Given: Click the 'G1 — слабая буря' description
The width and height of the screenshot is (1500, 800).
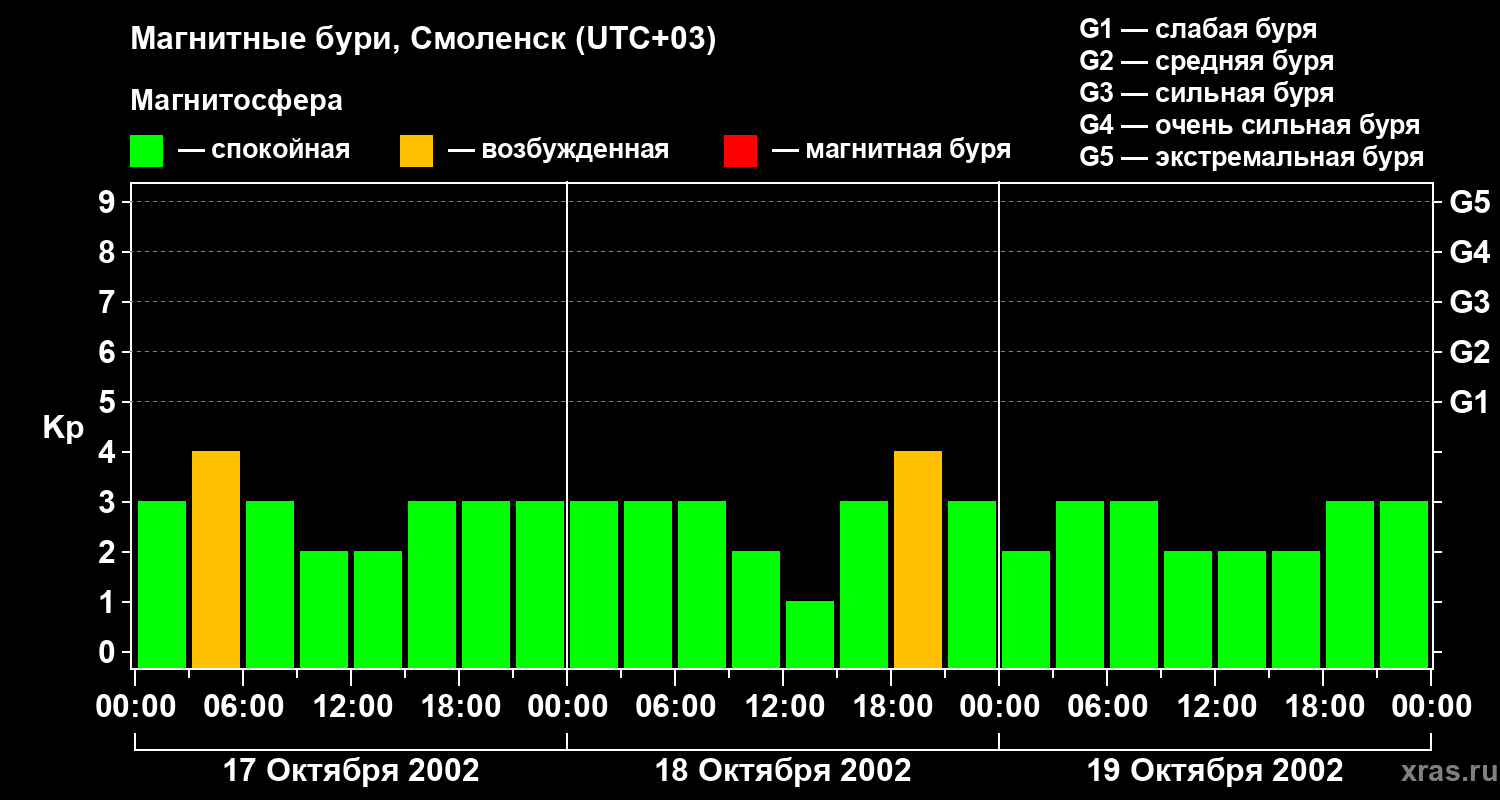Looking at the screenshot, I should point(1198,29).
